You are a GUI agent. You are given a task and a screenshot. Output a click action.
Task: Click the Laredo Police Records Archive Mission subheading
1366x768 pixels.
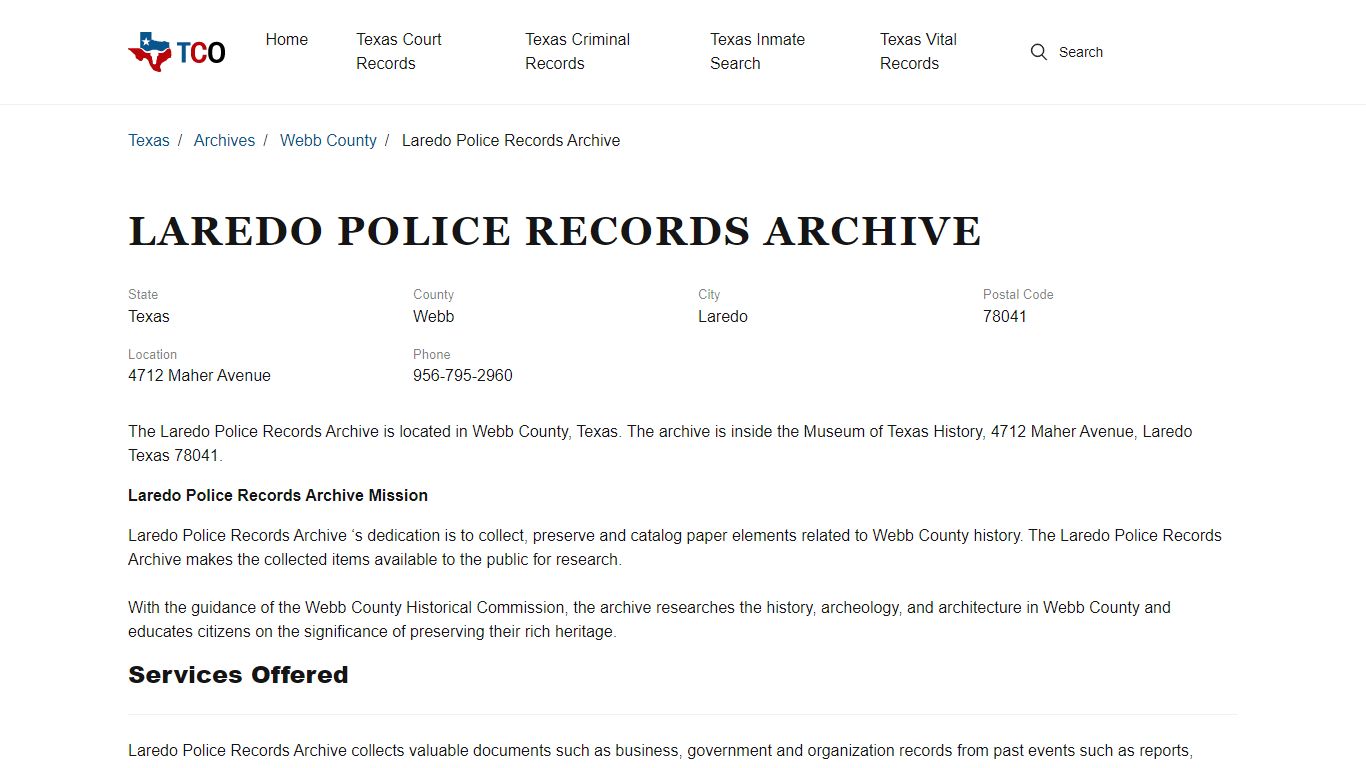click(278, 496)
